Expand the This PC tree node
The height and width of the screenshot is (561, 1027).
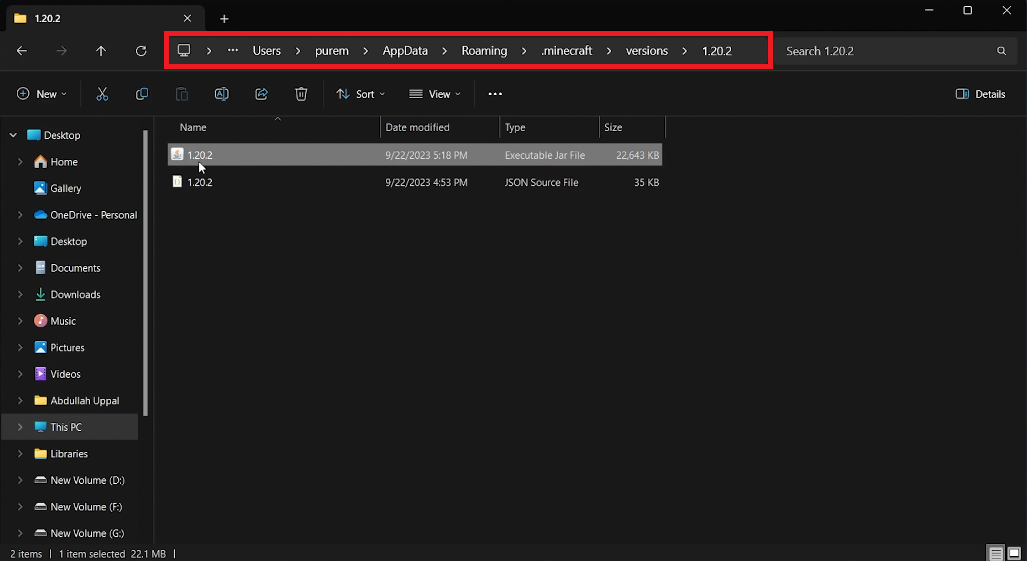(20, 427)
